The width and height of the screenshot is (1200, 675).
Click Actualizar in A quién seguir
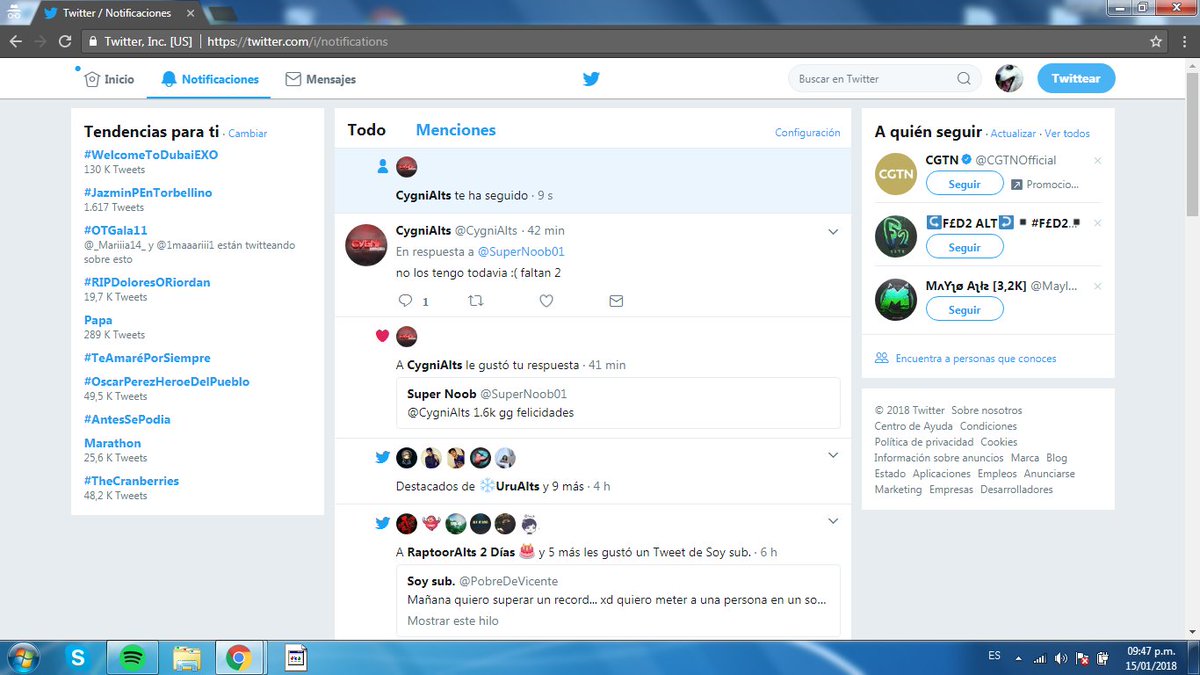click(x=1013, y=133)
